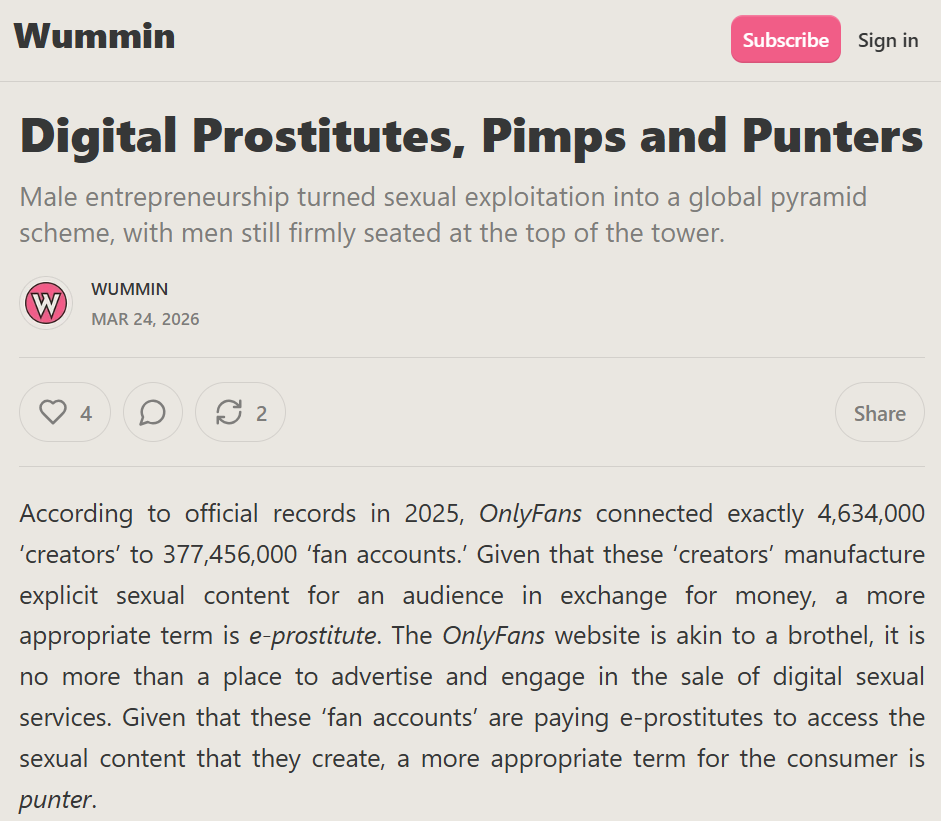The width and height of the screenshot is (941, 821).
Task: Click the restack count number 2
Action: [x=261, y=413]
